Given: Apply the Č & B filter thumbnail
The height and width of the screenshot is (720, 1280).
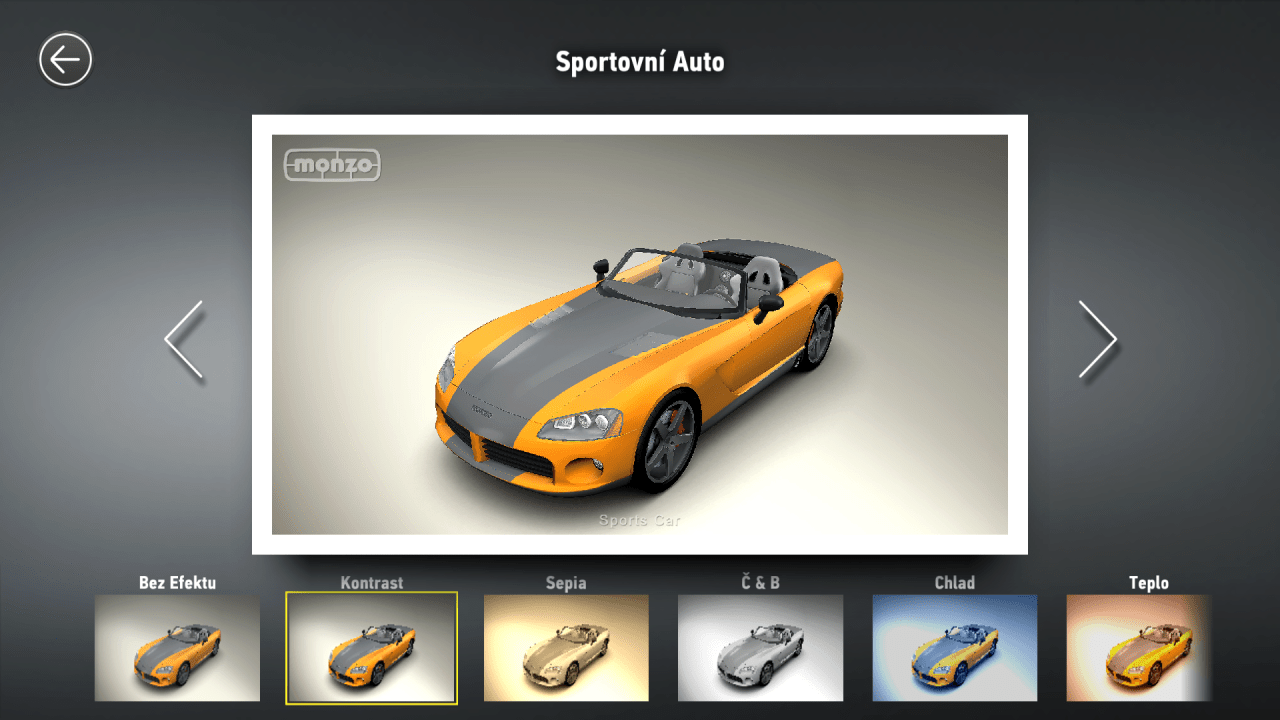Looking at the screenshot, I should coord(760,648).
